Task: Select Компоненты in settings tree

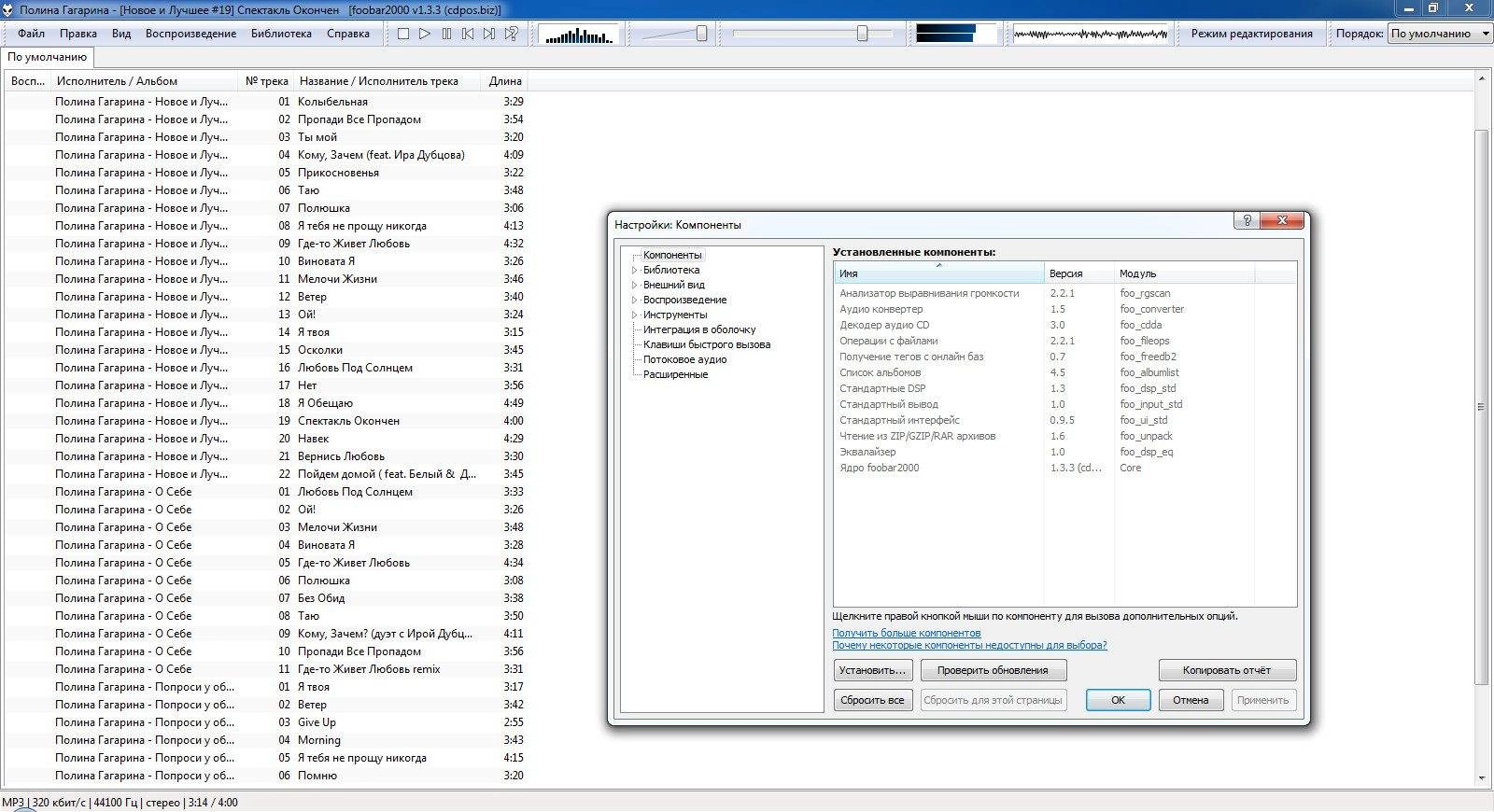Action: click(672, 255)
